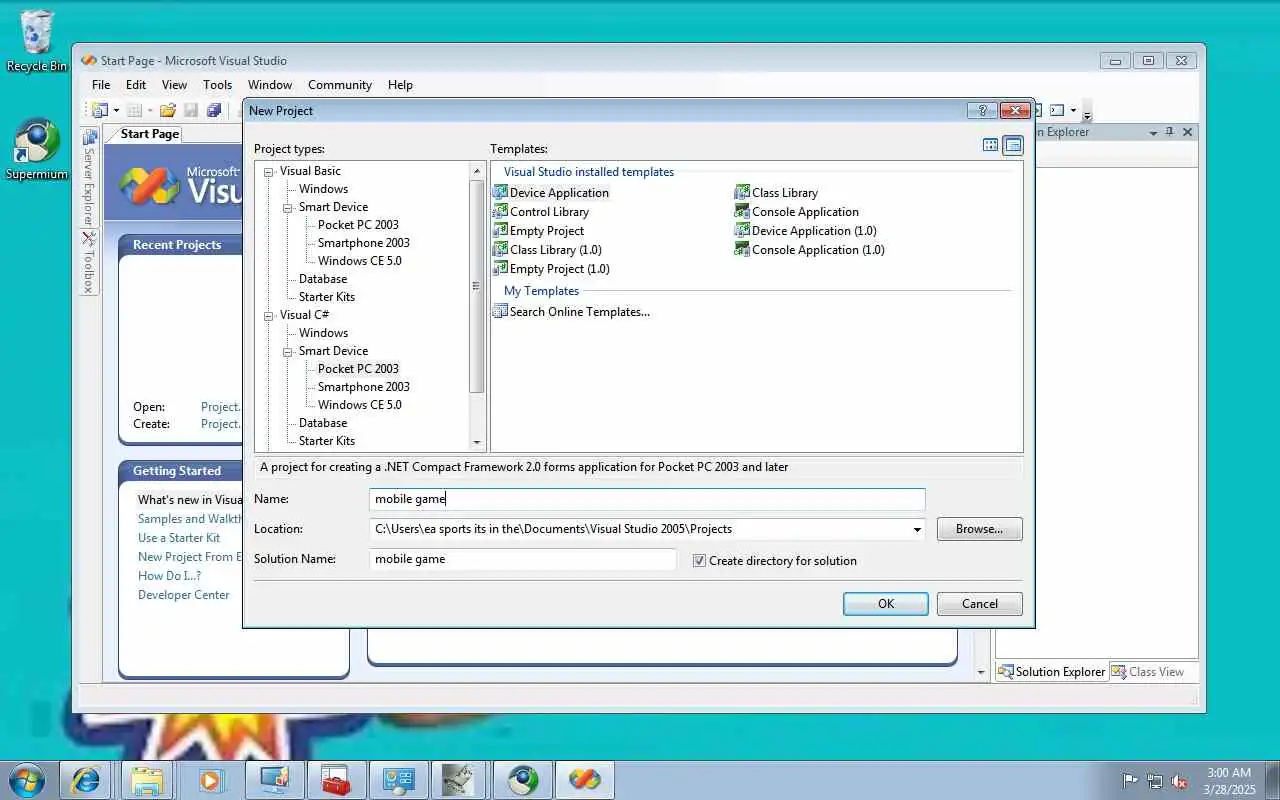
Task: Open the View menu
Action: tap(174, 85)
